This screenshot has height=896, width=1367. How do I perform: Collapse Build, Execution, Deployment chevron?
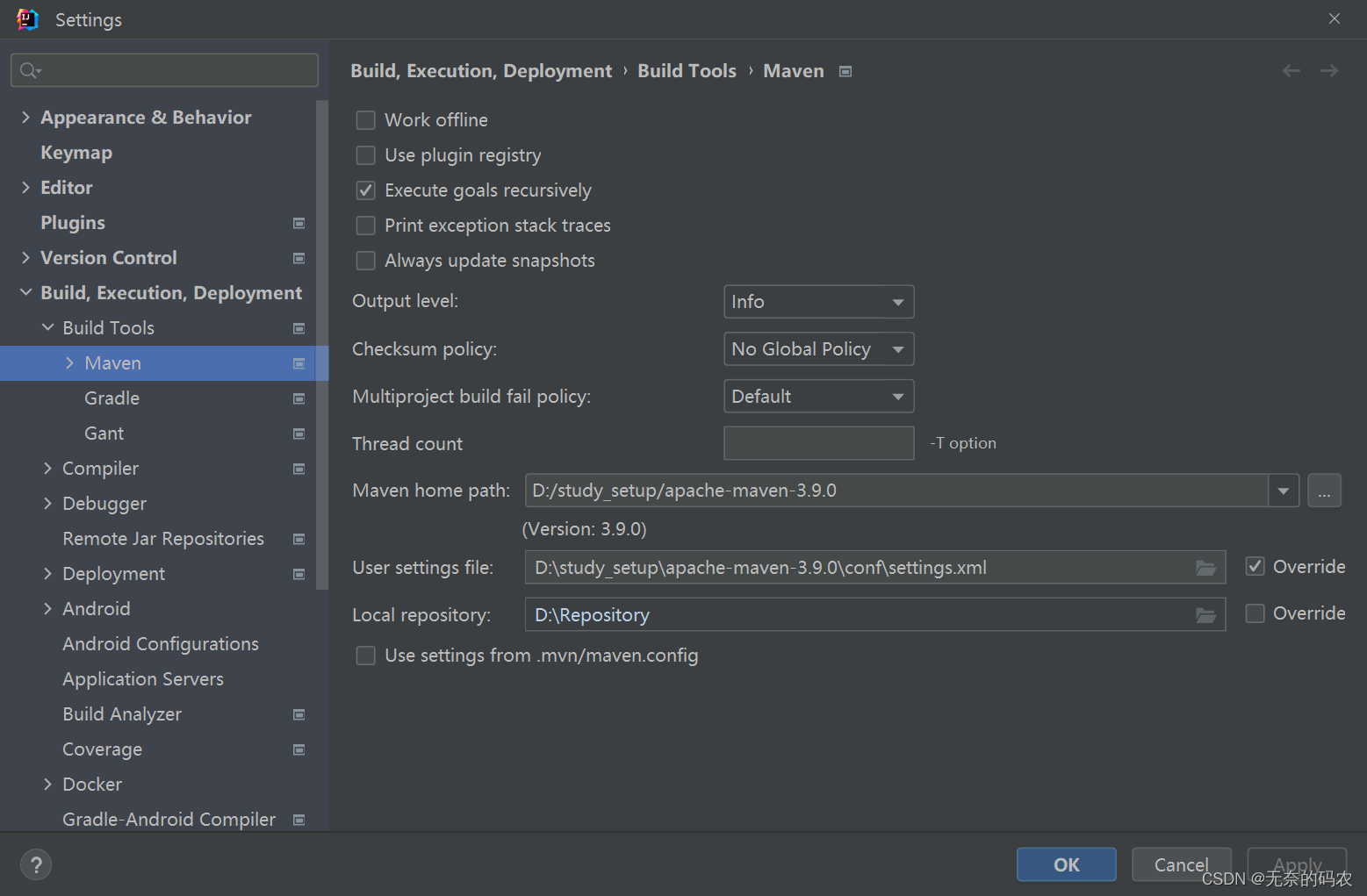pyautogui.click(x=25, y=292)
